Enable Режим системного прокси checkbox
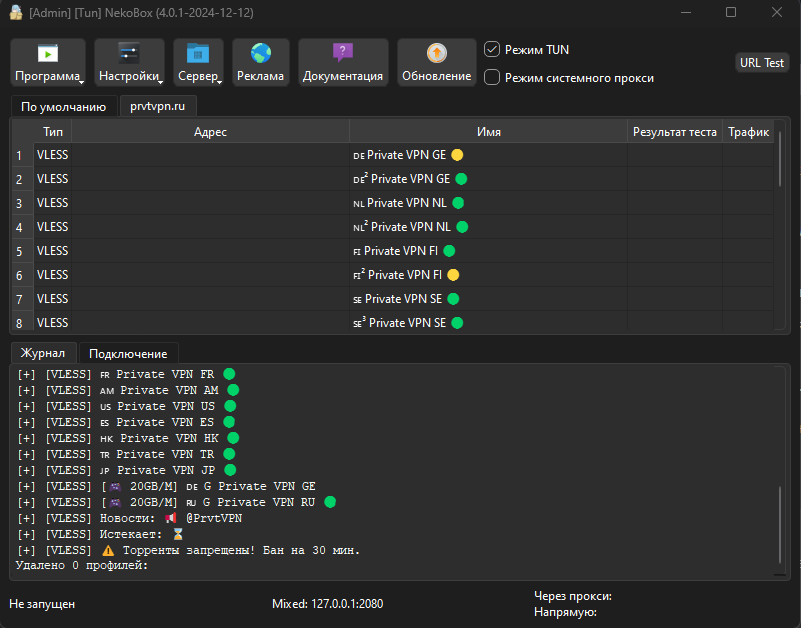The width and height of the screenshot is (801, 628). [x=492, y=77]
